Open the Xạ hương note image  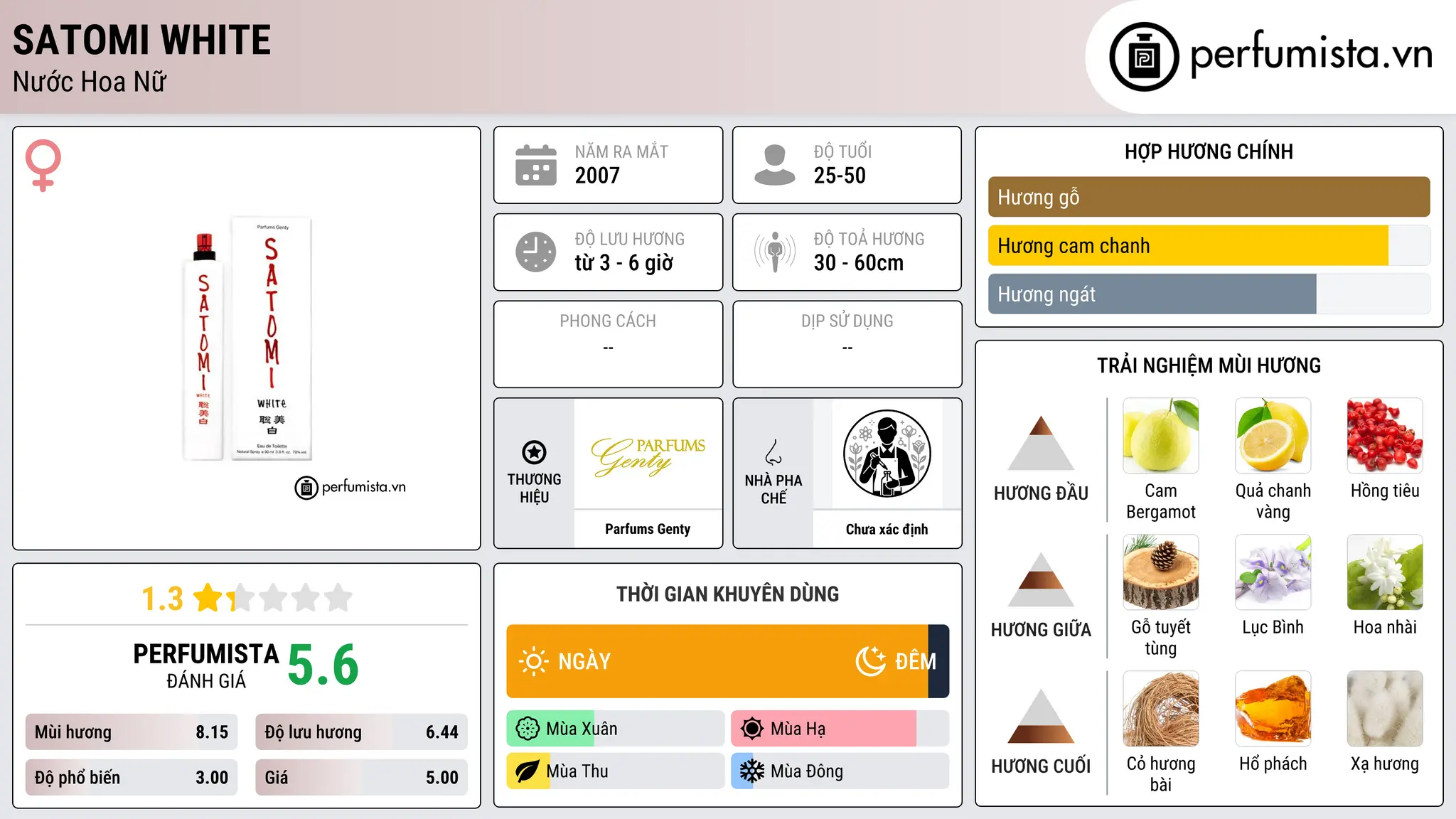[x=1385, y=709]
